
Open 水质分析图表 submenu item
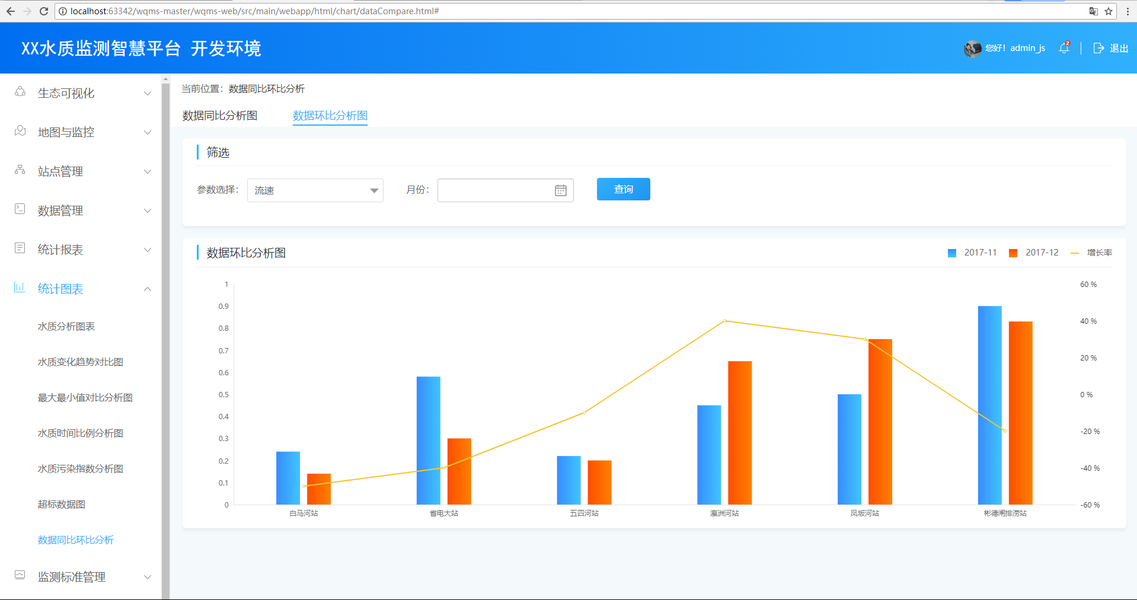coord(66,326)
